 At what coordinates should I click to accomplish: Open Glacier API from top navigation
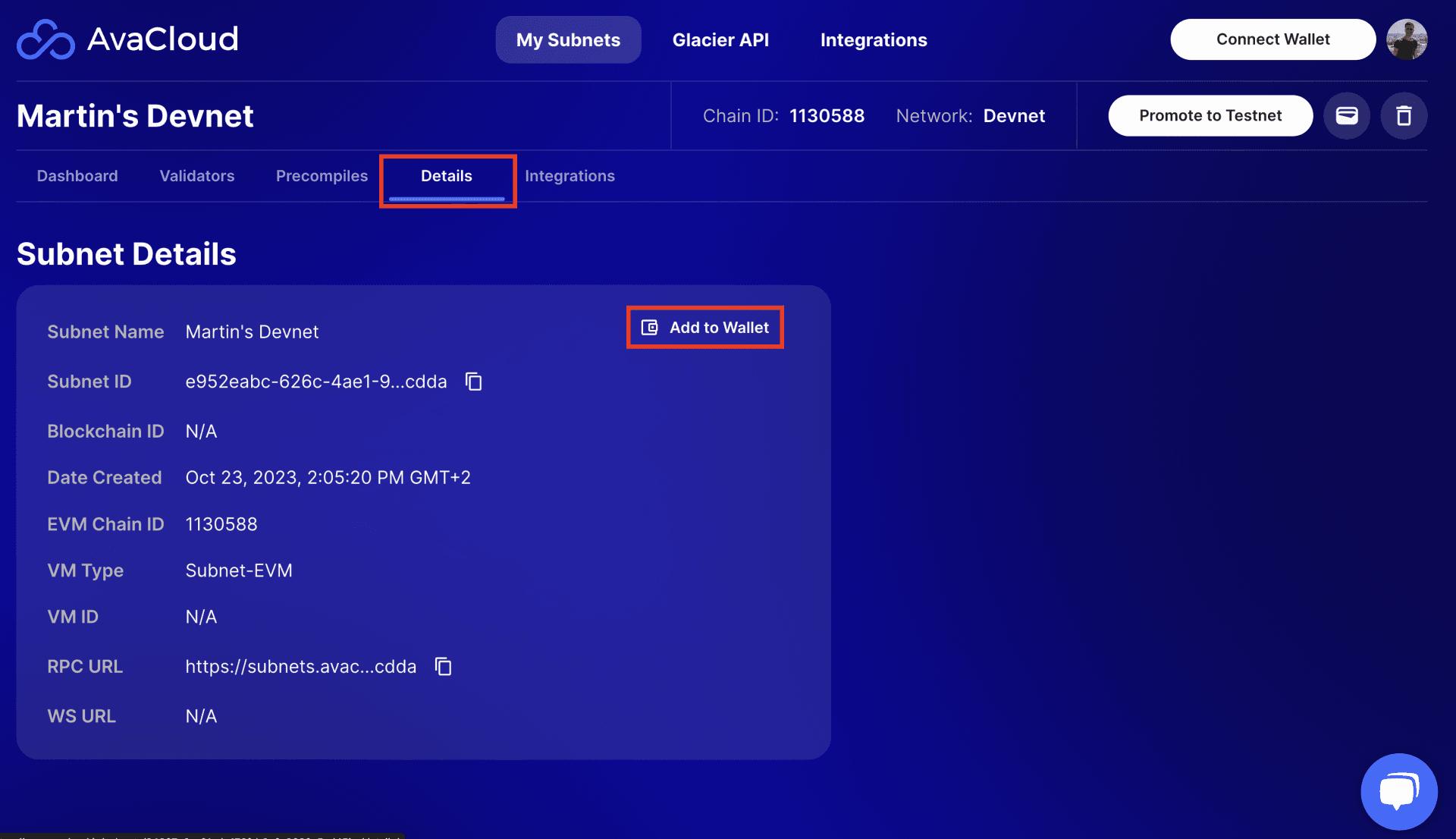[x=720, y=39]
